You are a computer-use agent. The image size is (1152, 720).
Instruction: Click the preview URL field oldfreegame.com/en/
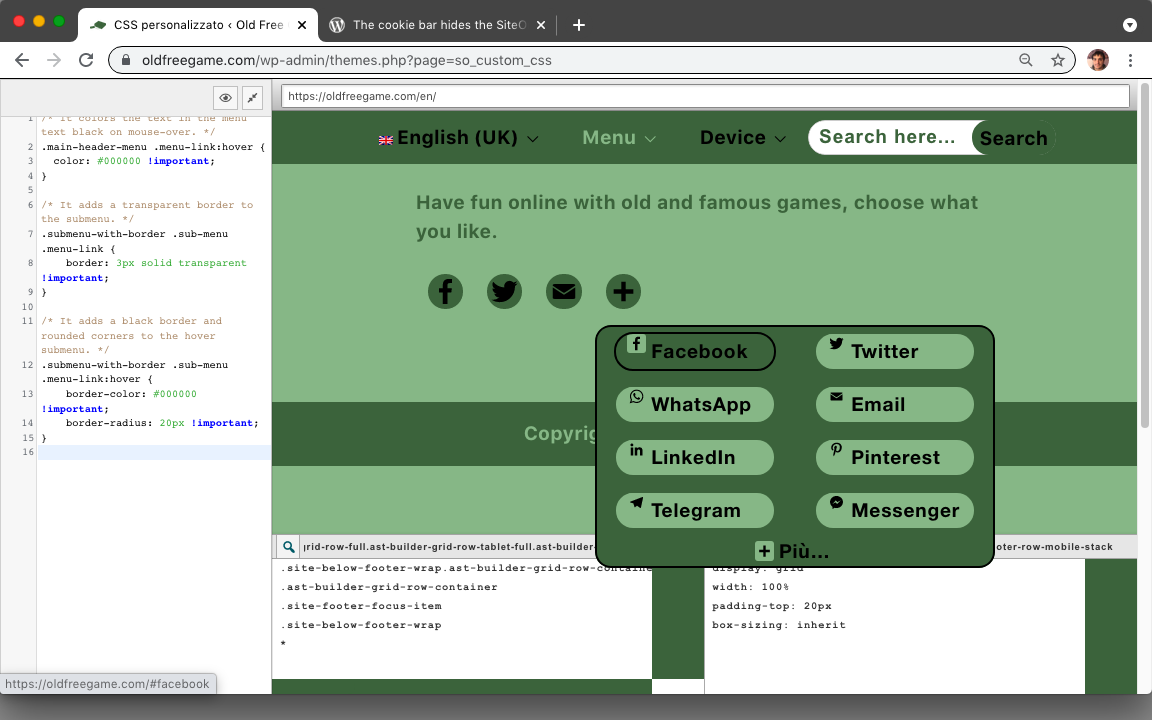click(705, 96)
